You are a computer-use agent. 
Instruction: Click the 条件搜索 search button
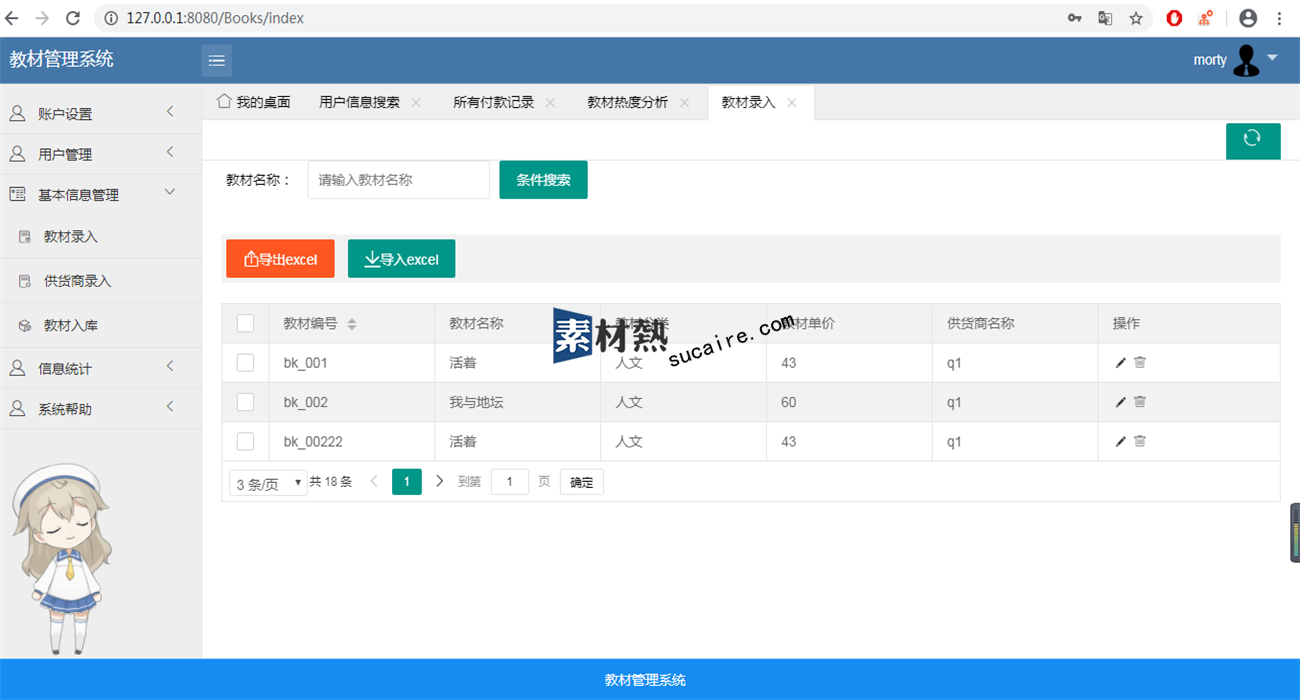click(543, 180)
